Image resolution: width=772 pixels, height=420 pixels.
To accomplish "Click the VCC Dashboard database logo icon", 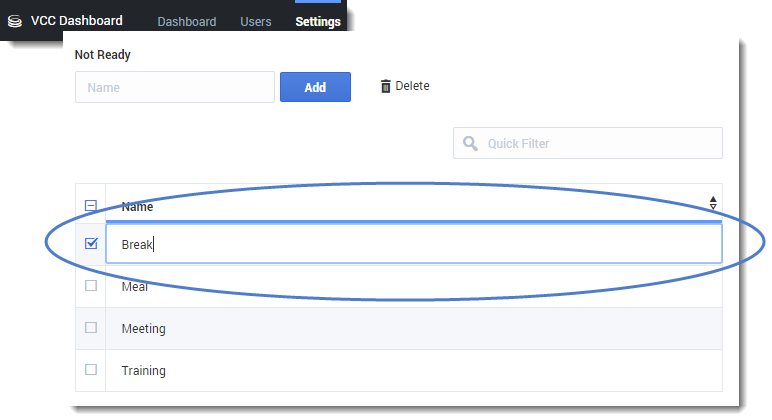I will tap(15, 20).
